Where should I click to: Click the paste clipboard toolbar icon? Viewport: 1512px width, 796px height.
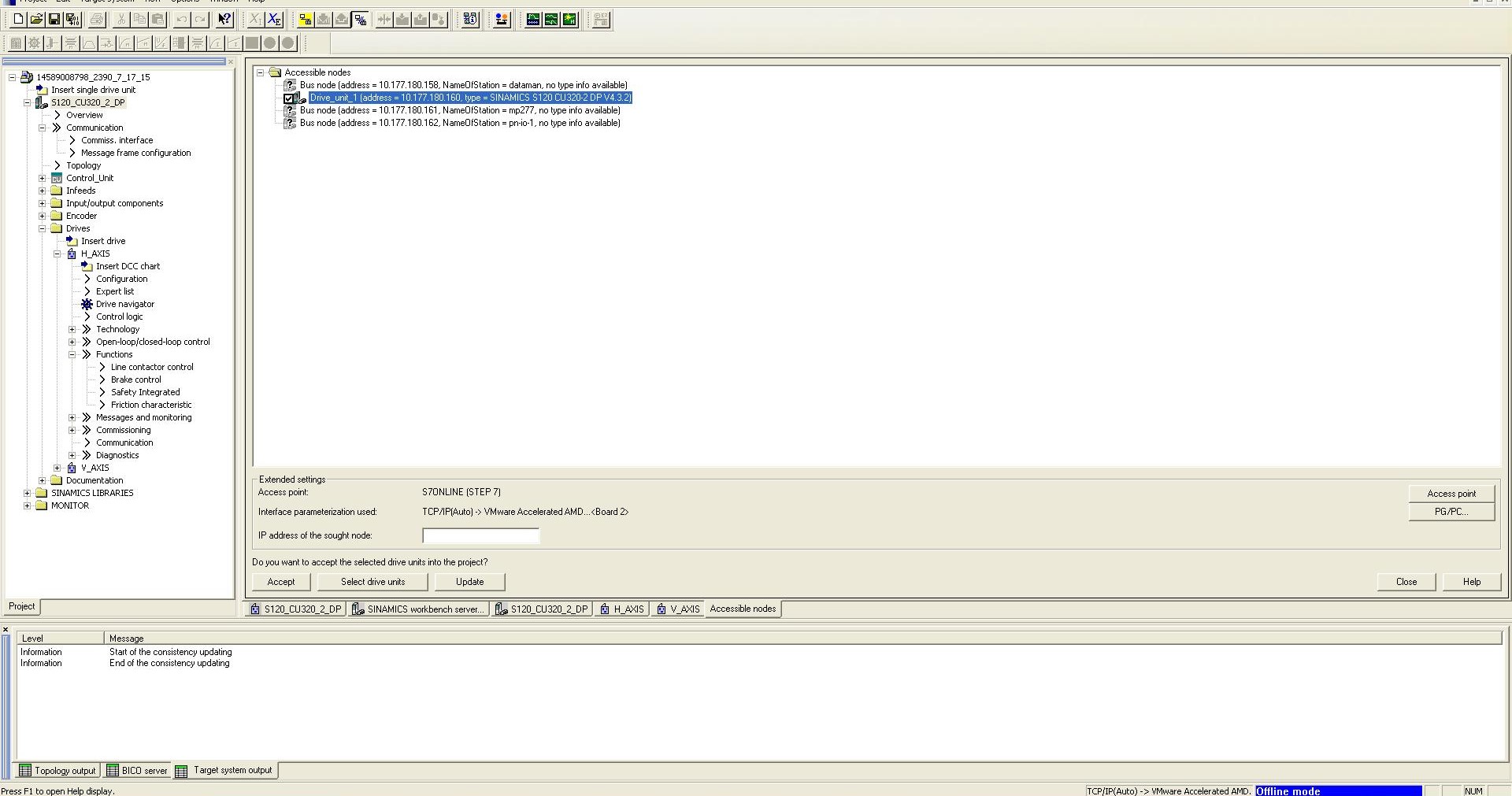[157, 20]
